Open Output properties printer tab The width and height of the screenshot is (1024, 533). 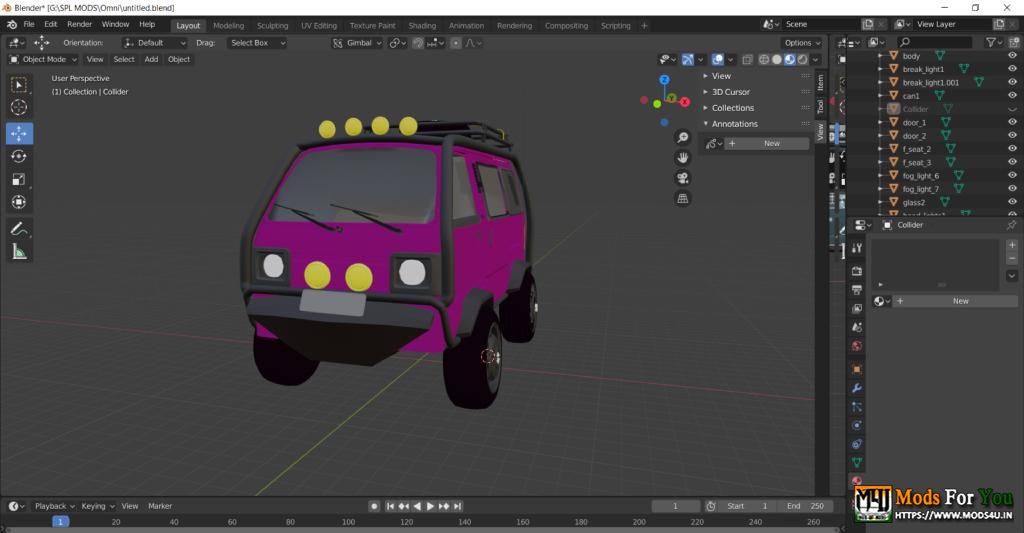[857, 289]
